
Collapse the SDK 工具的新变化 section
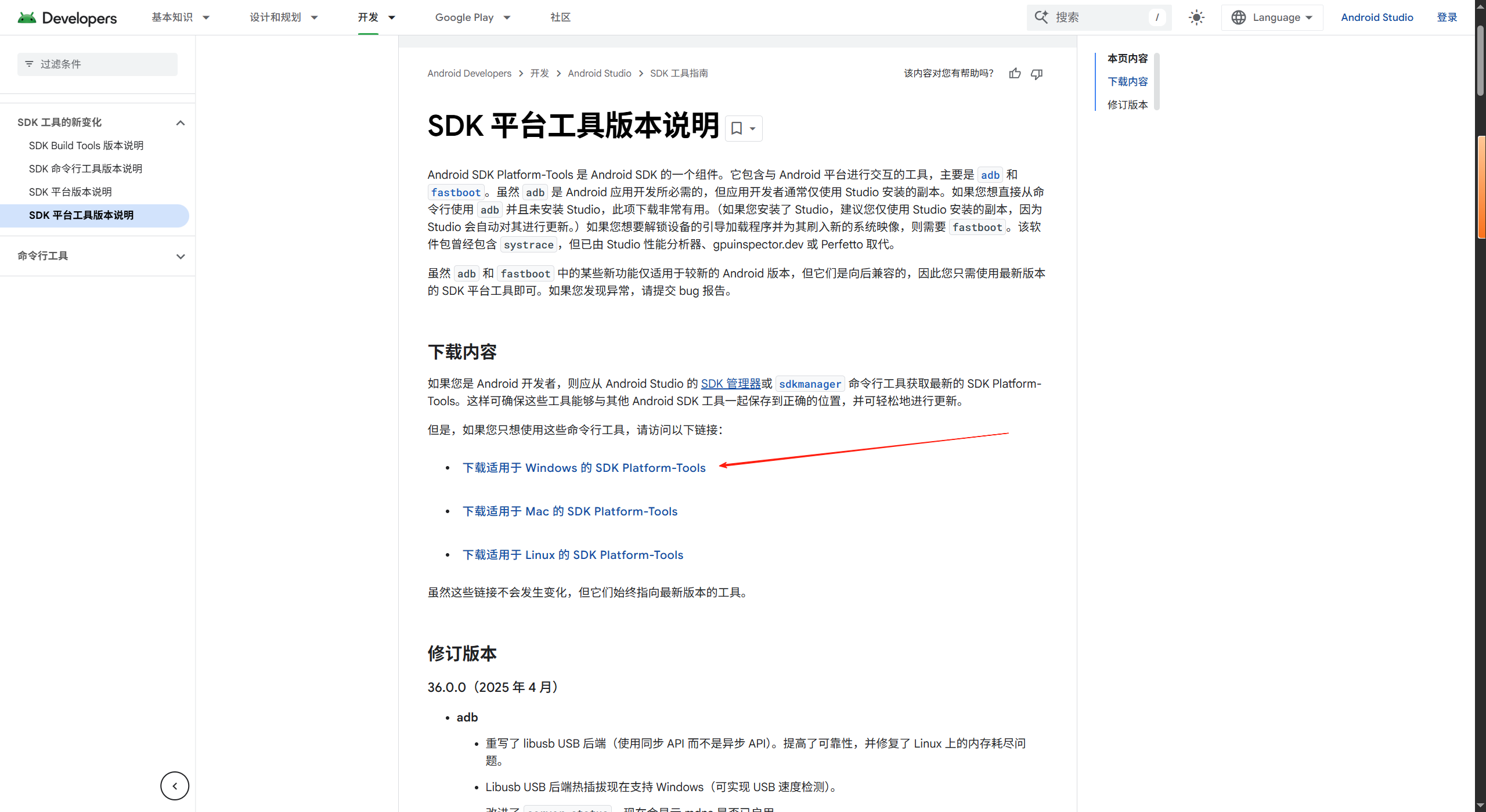[181, 123]
